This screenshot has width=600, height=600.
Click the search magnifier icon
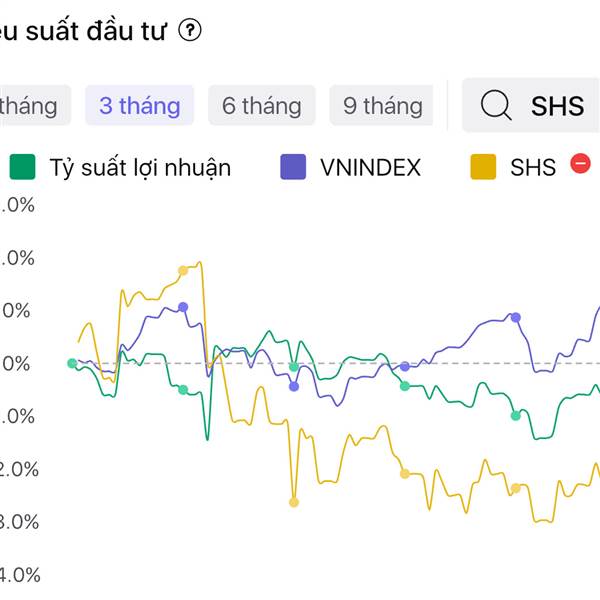(496, 105)
